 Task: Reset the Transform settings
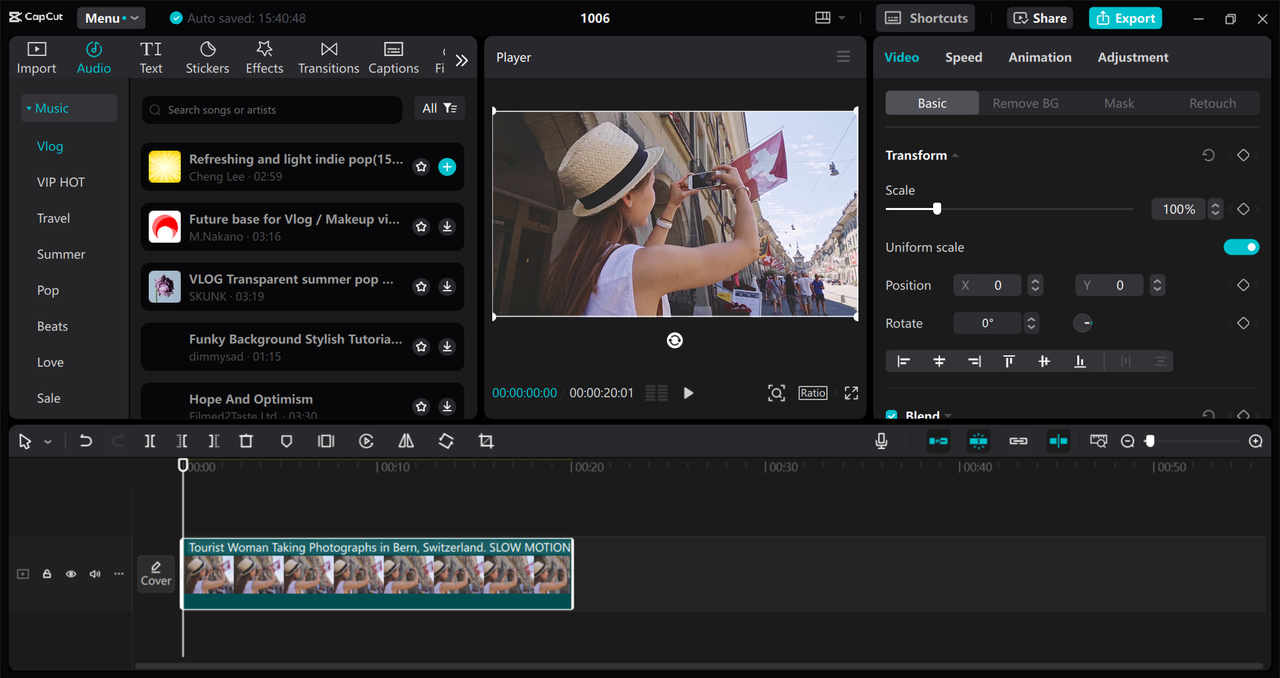(1208, 155)
